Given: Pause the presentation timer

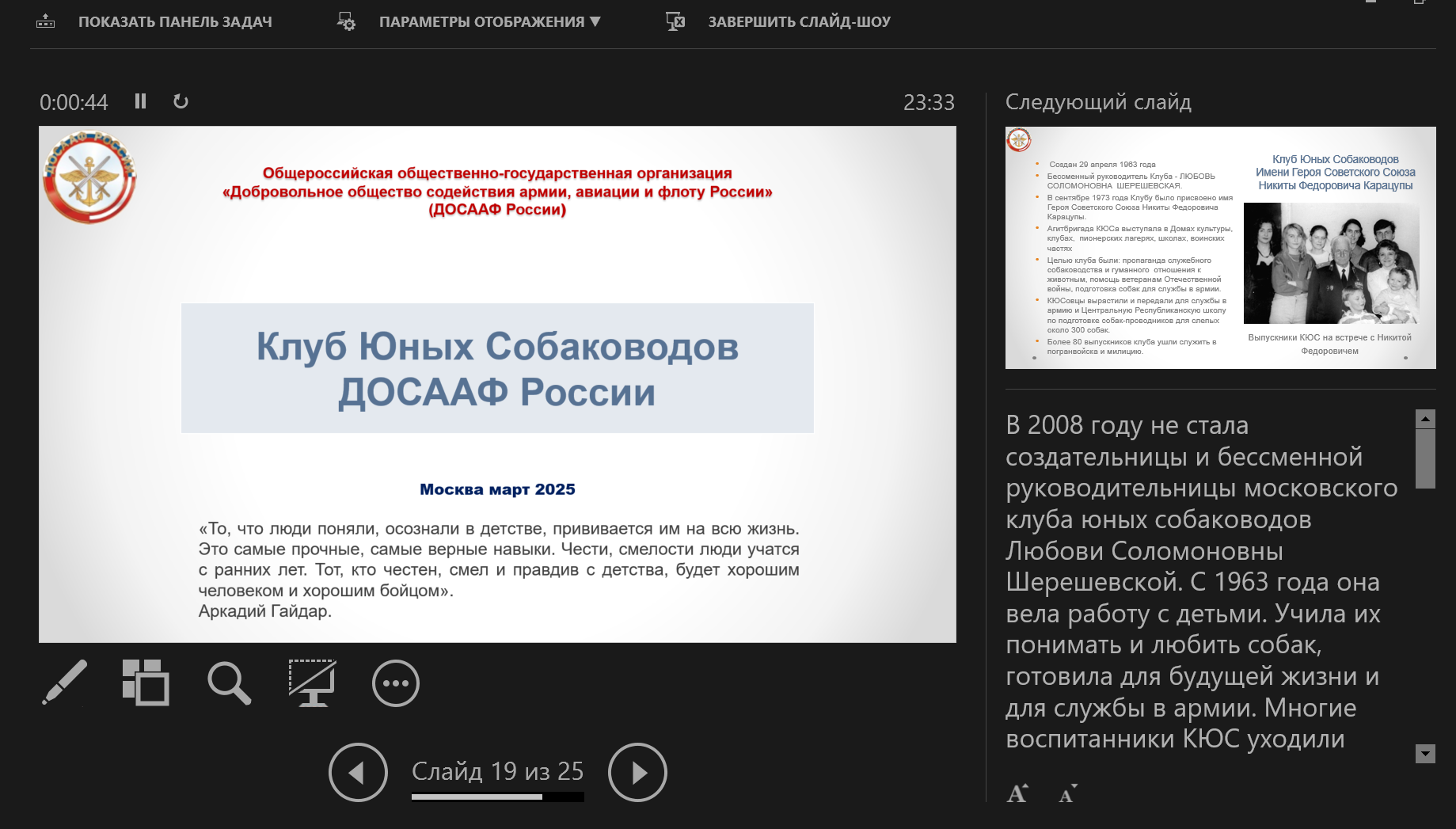Looking at the screenshot, I should click(x=140, y=101).
